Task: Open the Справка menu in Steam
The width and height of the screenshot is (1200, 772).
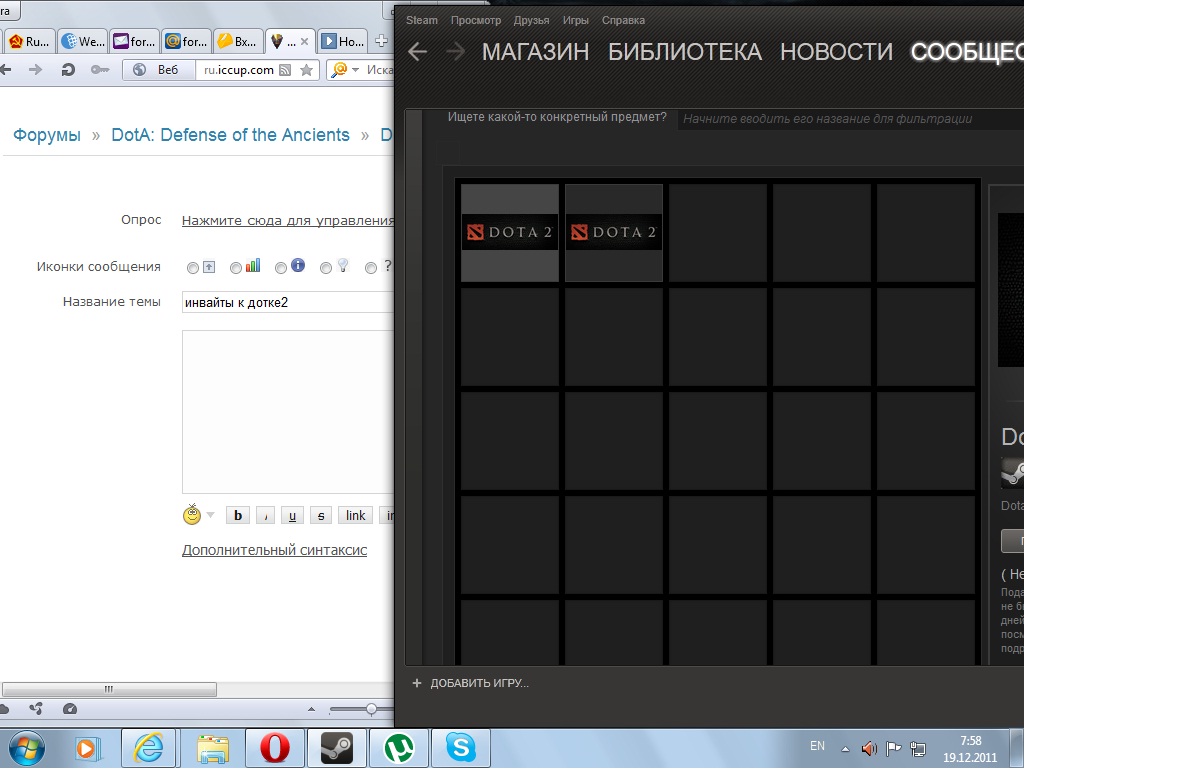Action: coord(623,20)
